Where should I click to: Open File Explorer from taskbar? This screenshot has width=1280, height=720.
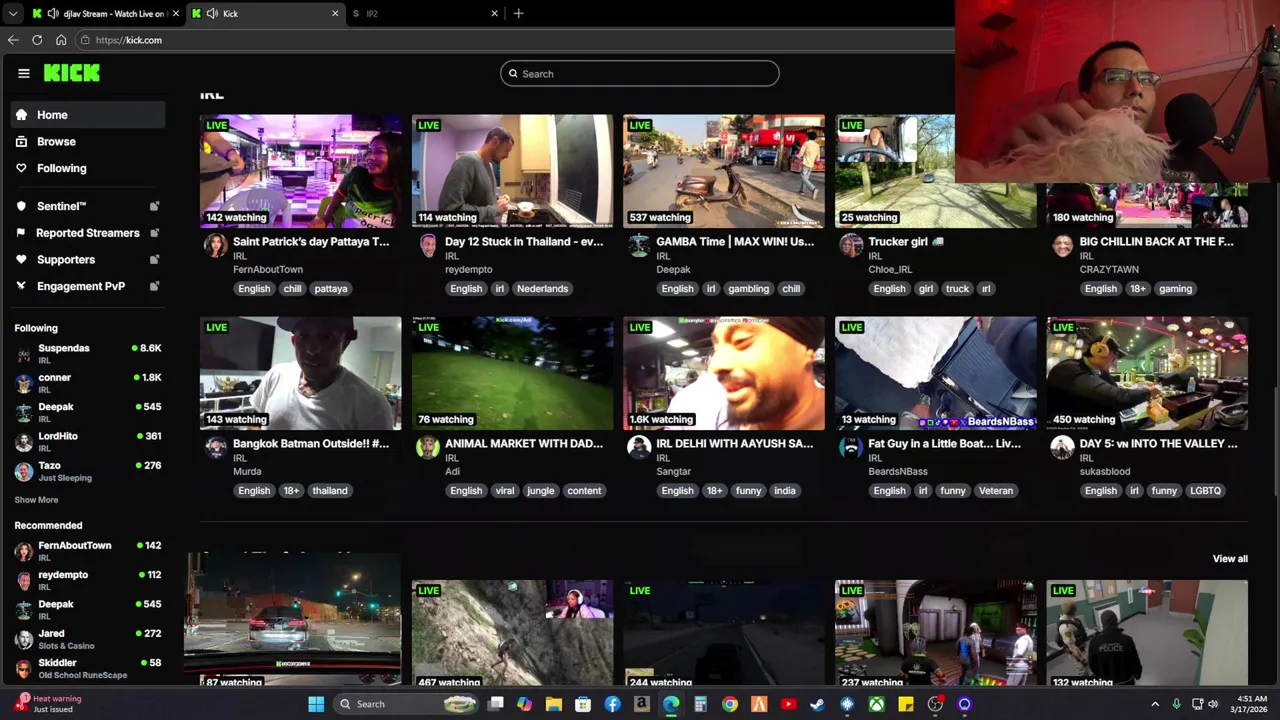point(554,704)
